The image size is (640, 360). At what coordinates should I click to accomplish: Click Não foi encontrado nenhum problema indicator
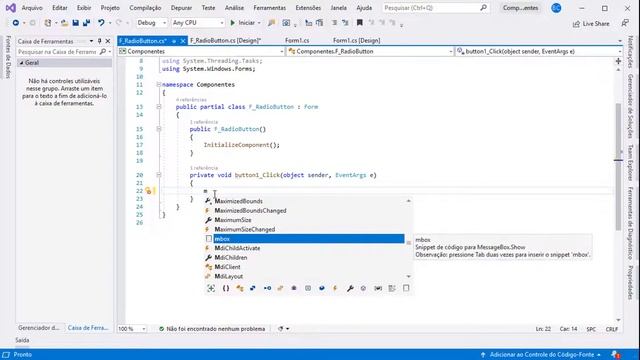pos(212,329)
